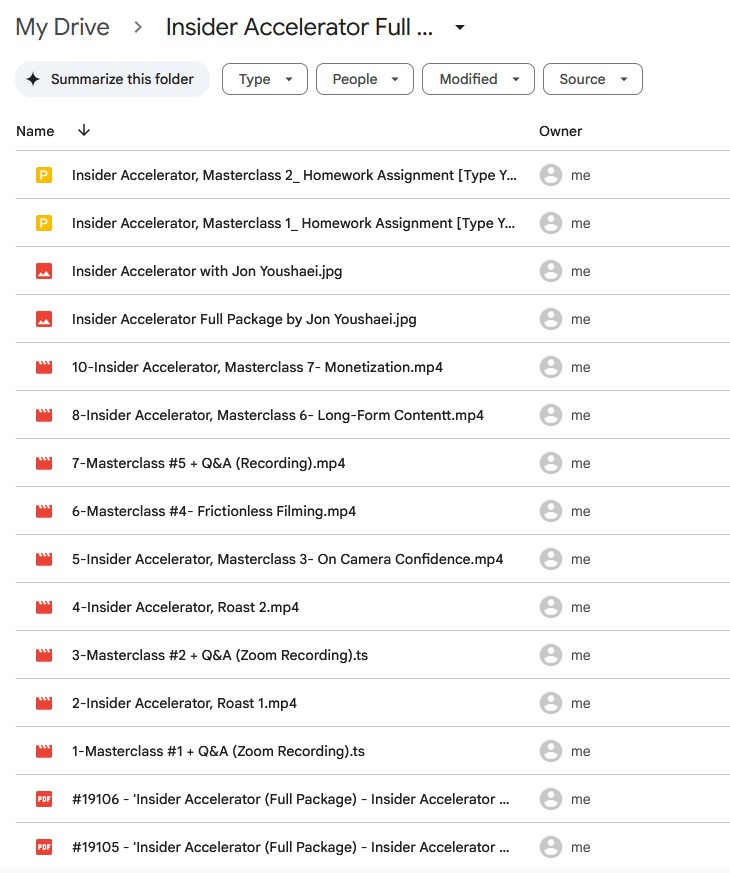Screen dimensions: 730x873
Task: Open the Type filter dropdown
Action: 265,79
